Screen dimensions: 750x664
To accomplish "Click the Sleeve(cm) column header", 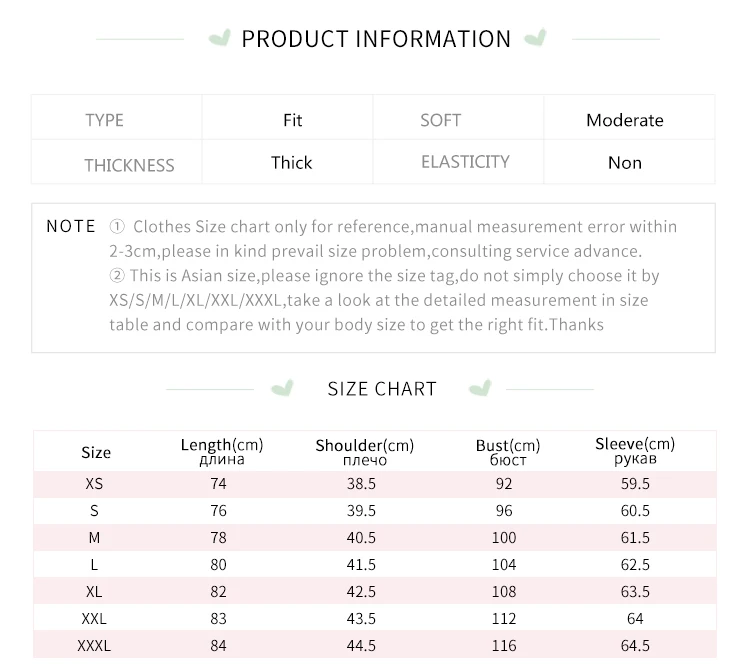I will click(635, 450).
